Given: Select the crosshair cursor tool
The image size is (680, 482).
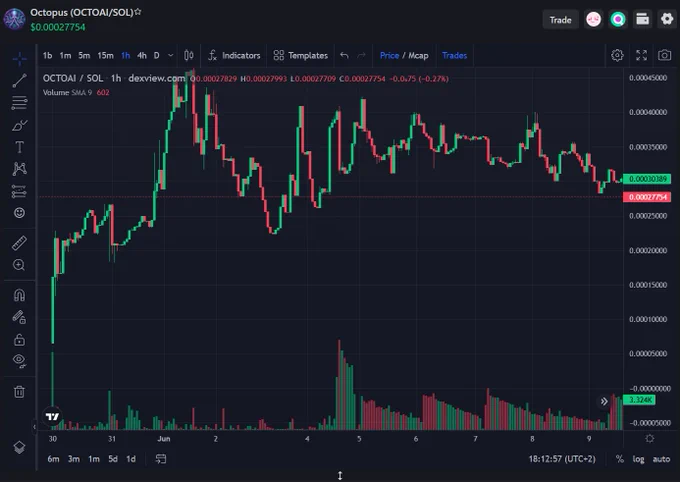Looking at the screenshot, I should [x=19, y=59].
